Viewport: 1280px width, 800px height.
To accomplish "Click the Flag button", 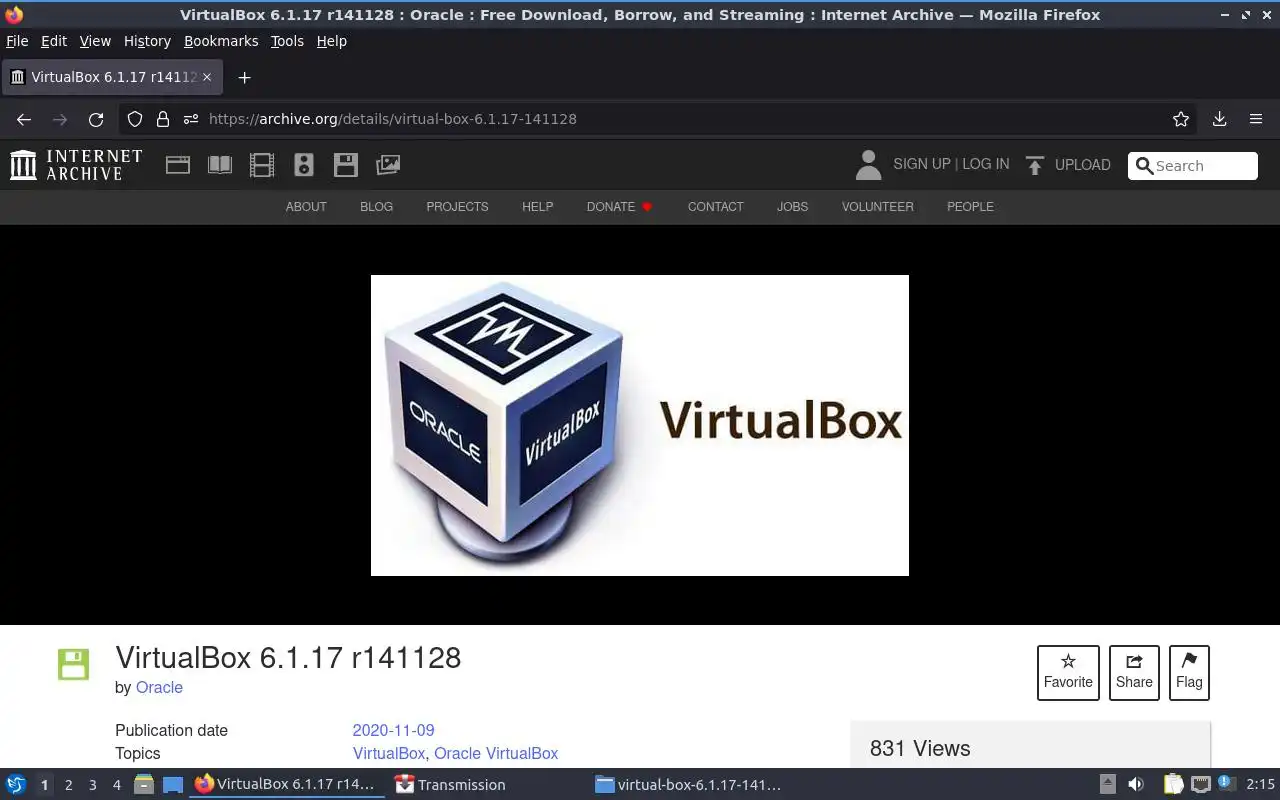I will tap(1189, 672).
